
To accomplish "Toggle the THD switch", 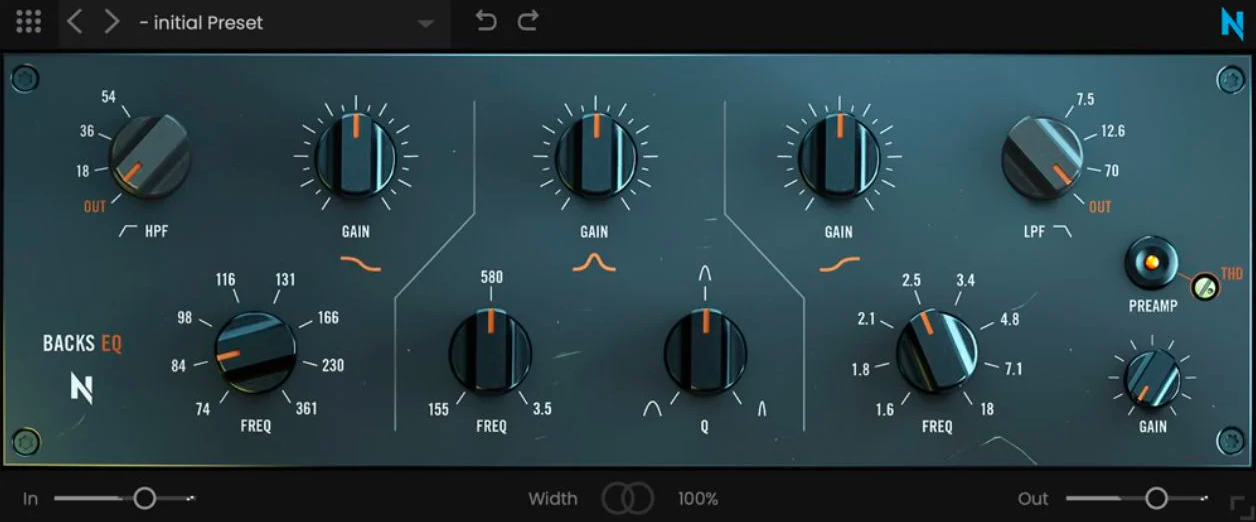I will click(x=1206, y=289).
